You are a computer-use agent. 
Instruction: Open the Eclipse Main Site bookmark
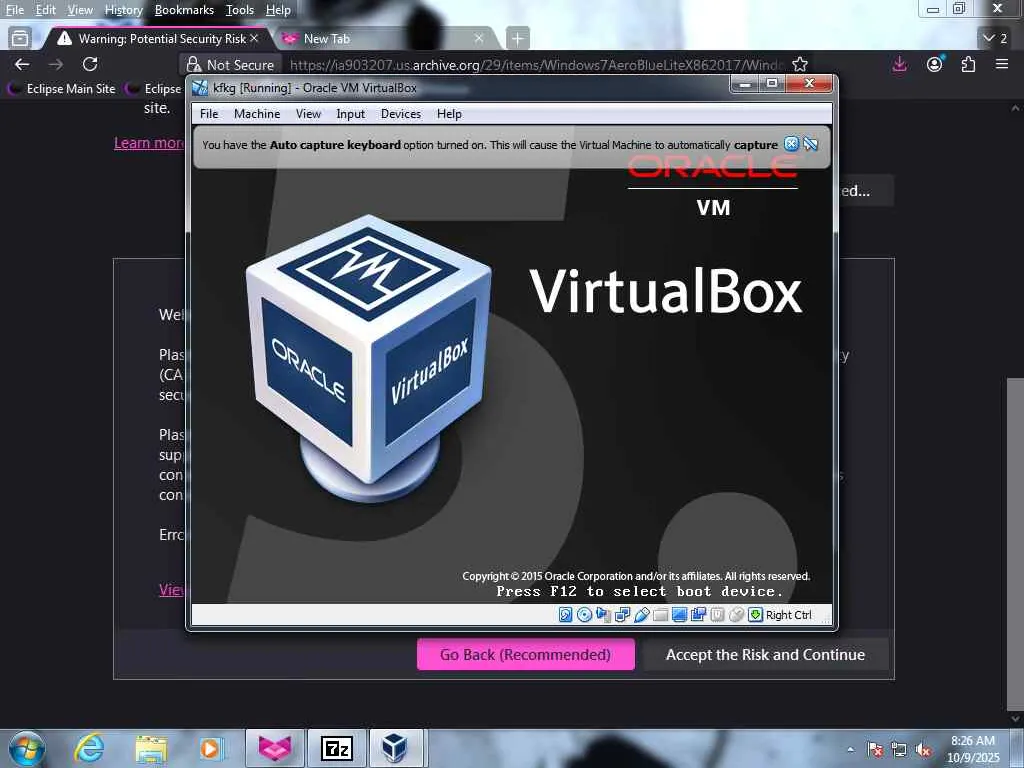[62, 89]
